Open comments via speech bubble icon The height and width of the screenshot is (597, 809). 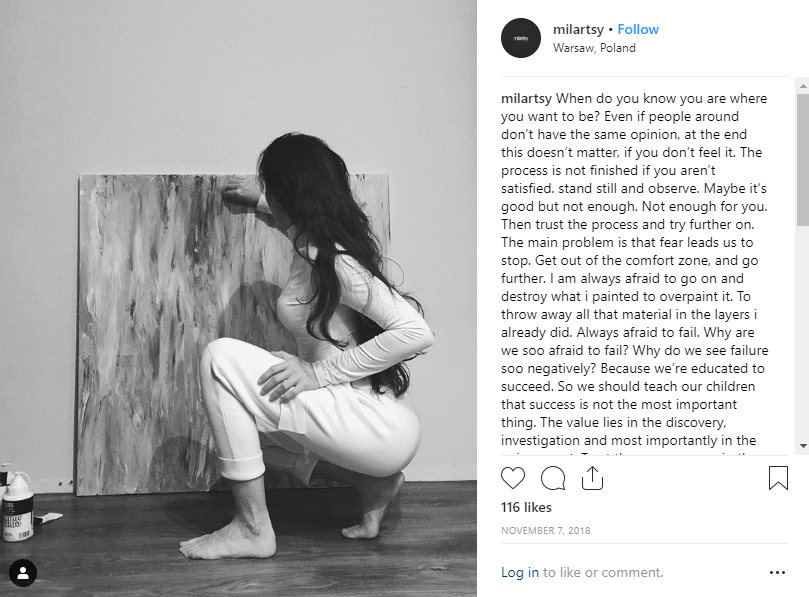pyautogui.click(x=553, y=478)
